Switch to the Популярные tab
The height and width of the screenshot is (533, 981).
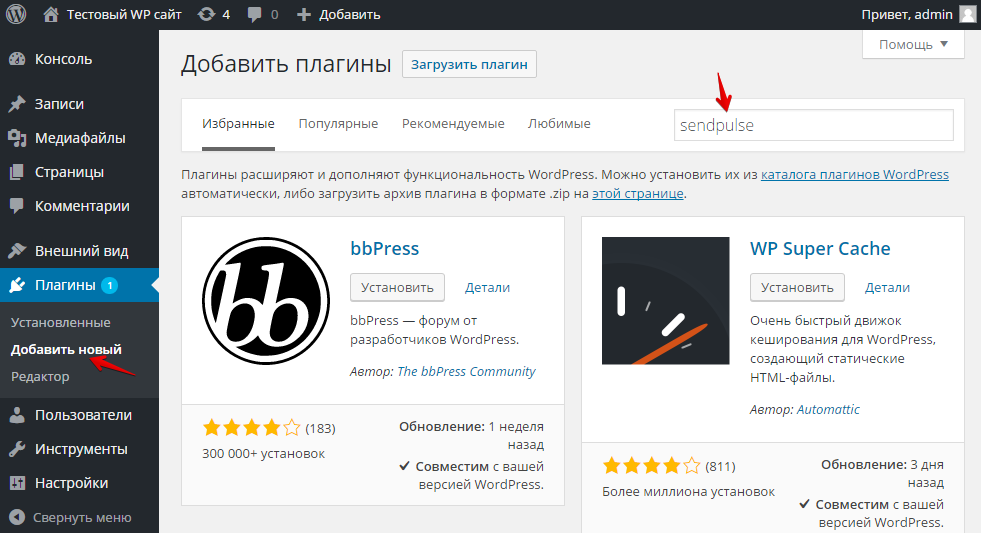point(338,124)
